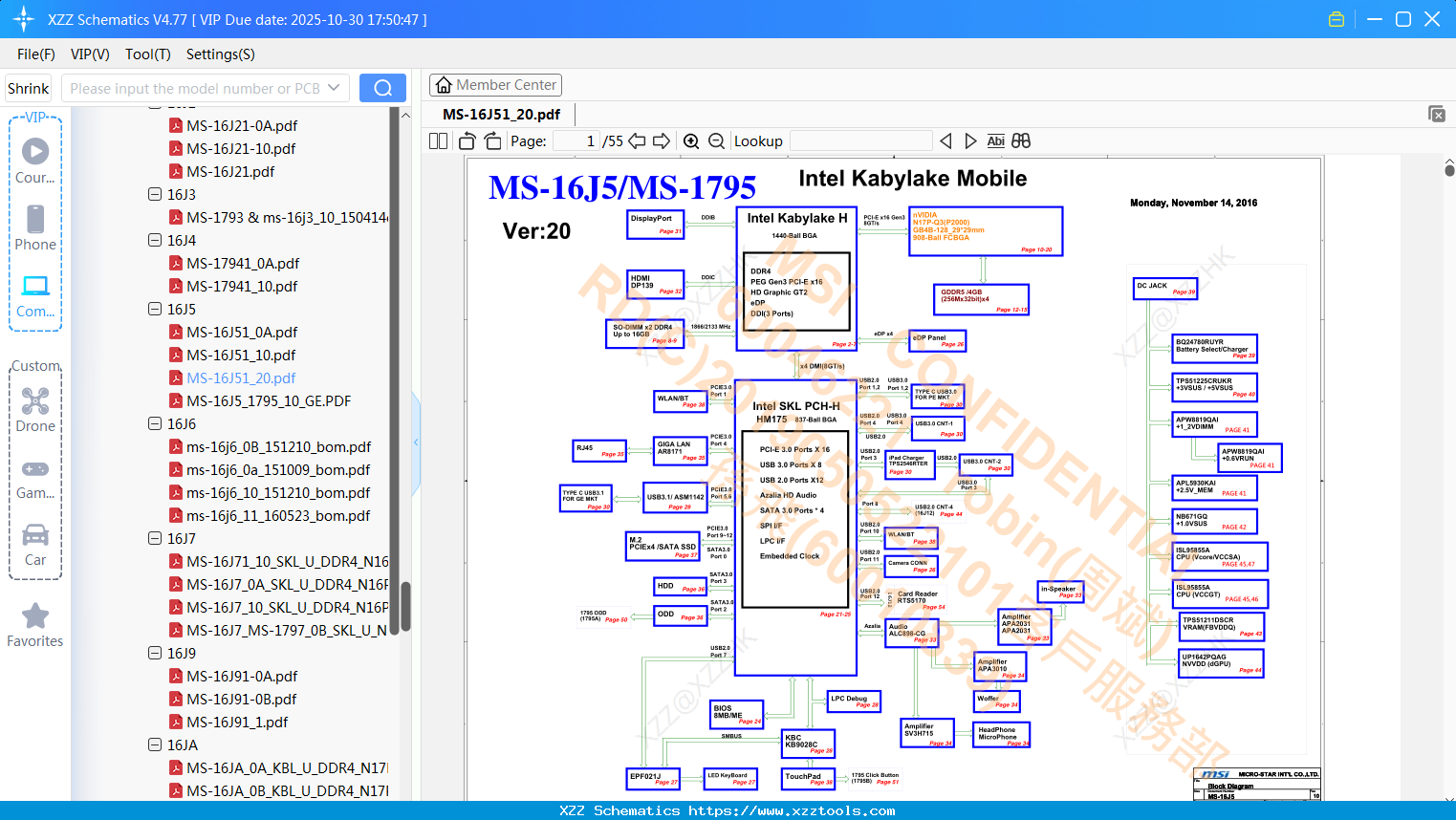Image resolution: width=1456 pixels, height=820 pixels.
Task: Click the file tree vertical scrollbar
Action: tap(405, 606)
